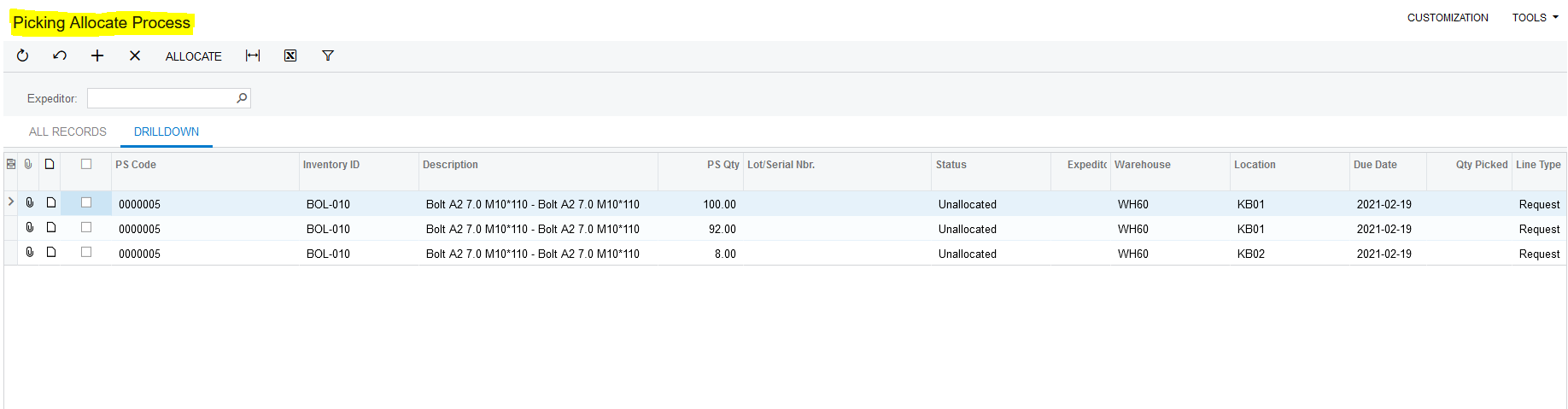This screenshot has height=409, width=1568.
Task: Open note icon on row with qty 92.00
Action: (x=51, y=228)
